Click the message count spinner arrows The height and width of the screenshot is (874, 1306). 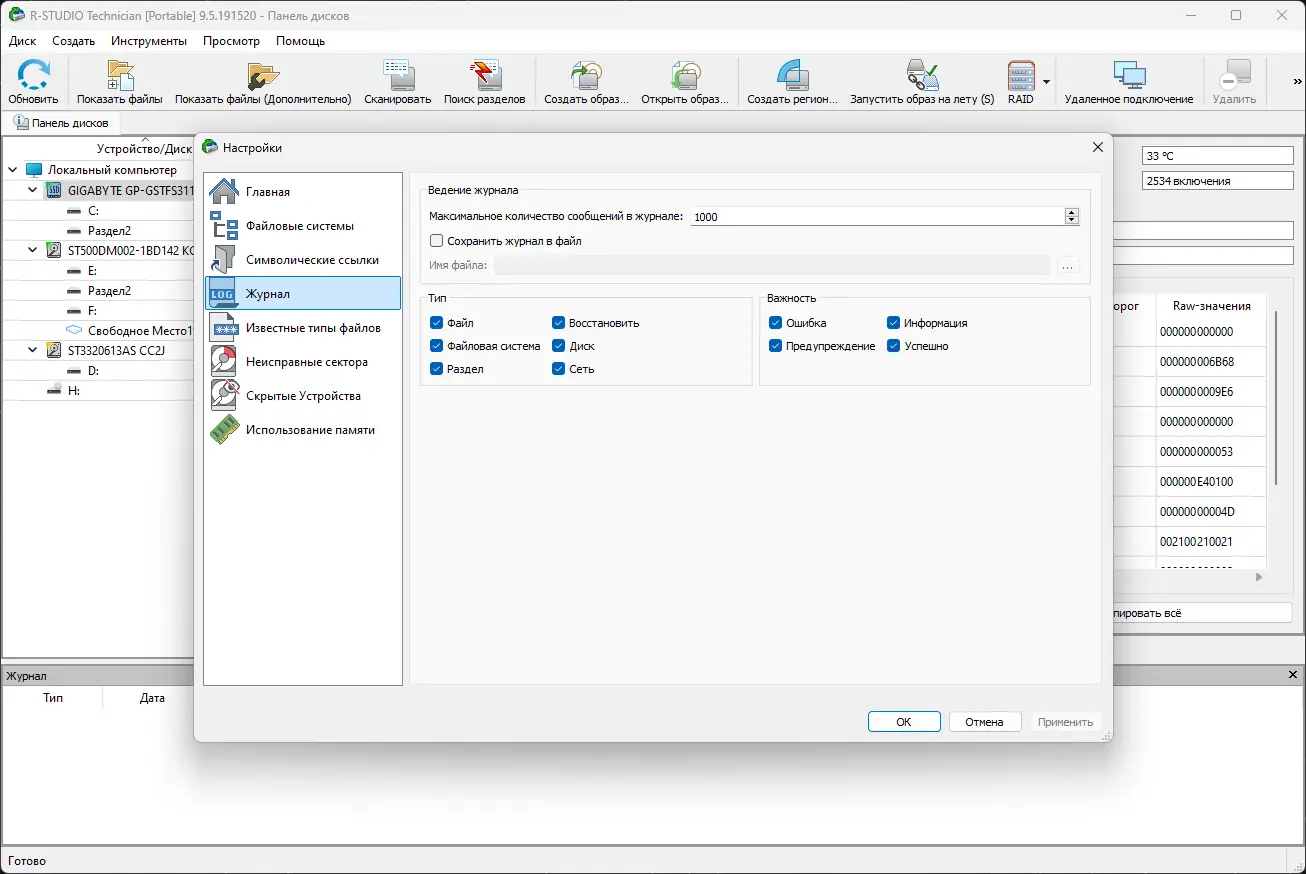point(1072,216)
